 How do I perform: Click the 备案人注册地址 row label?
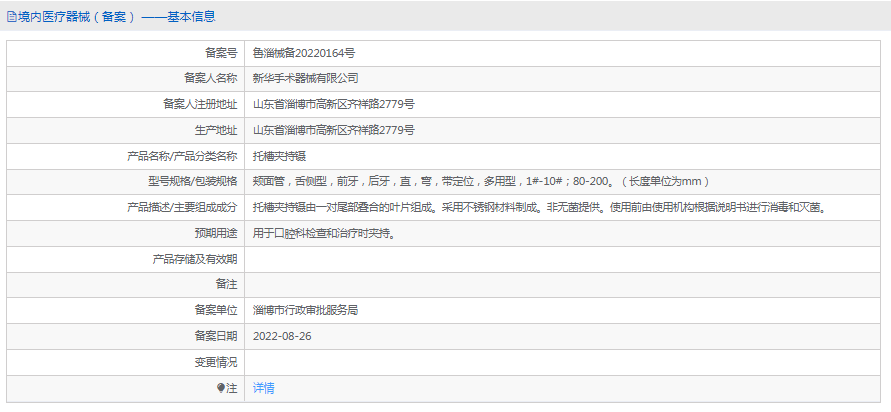point(200,105)
